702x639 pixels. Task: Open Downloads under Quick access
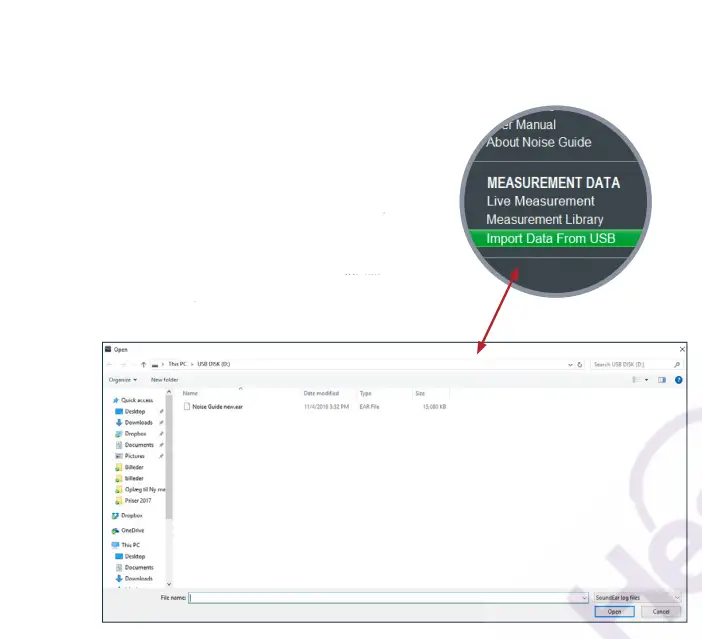tap(138, 423)
